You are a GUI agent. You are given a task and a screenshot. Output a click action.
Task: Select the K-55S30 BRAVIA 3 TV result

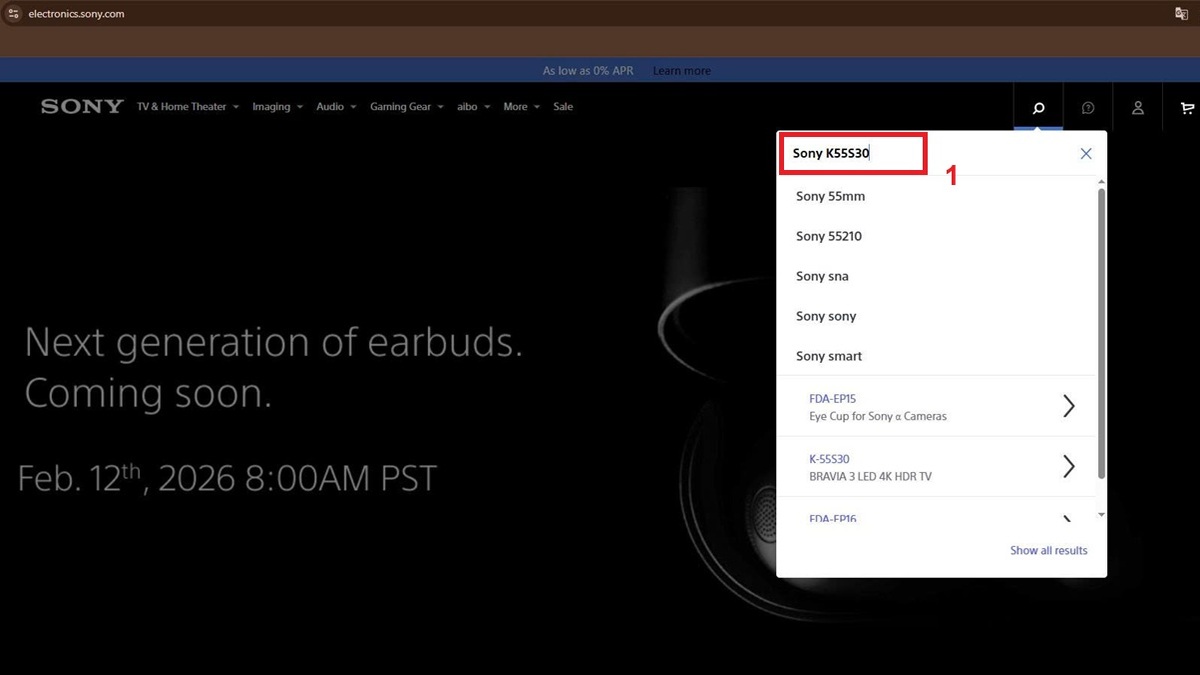940,467
